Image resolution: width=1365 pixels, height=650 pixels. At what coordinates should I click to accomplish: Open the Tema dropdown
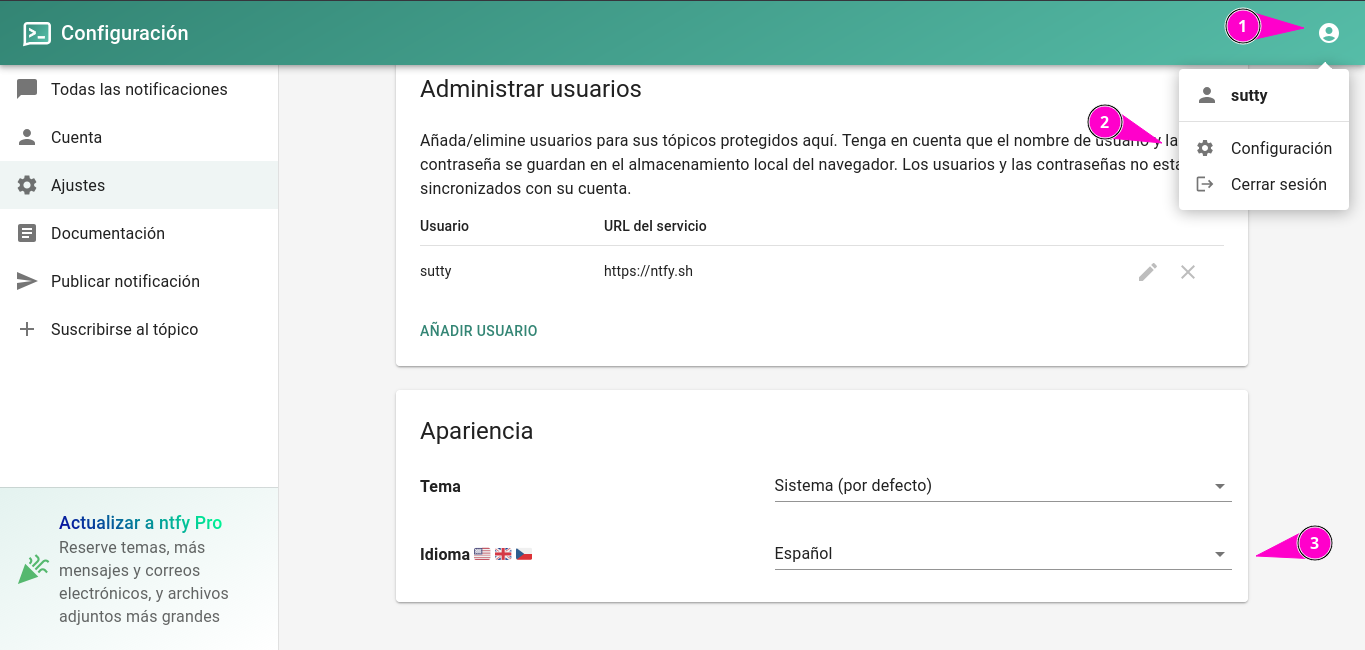[x=1002, y=486]
